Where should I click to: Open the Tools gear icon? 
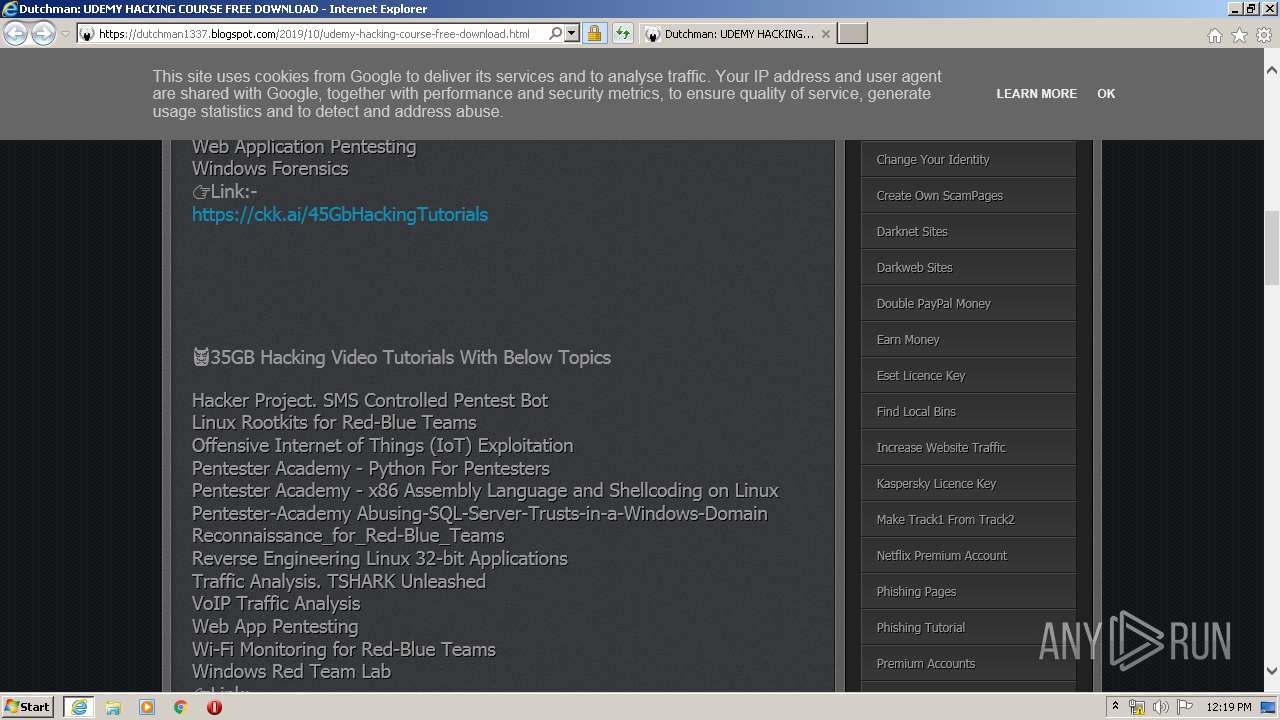(1264, 35)
